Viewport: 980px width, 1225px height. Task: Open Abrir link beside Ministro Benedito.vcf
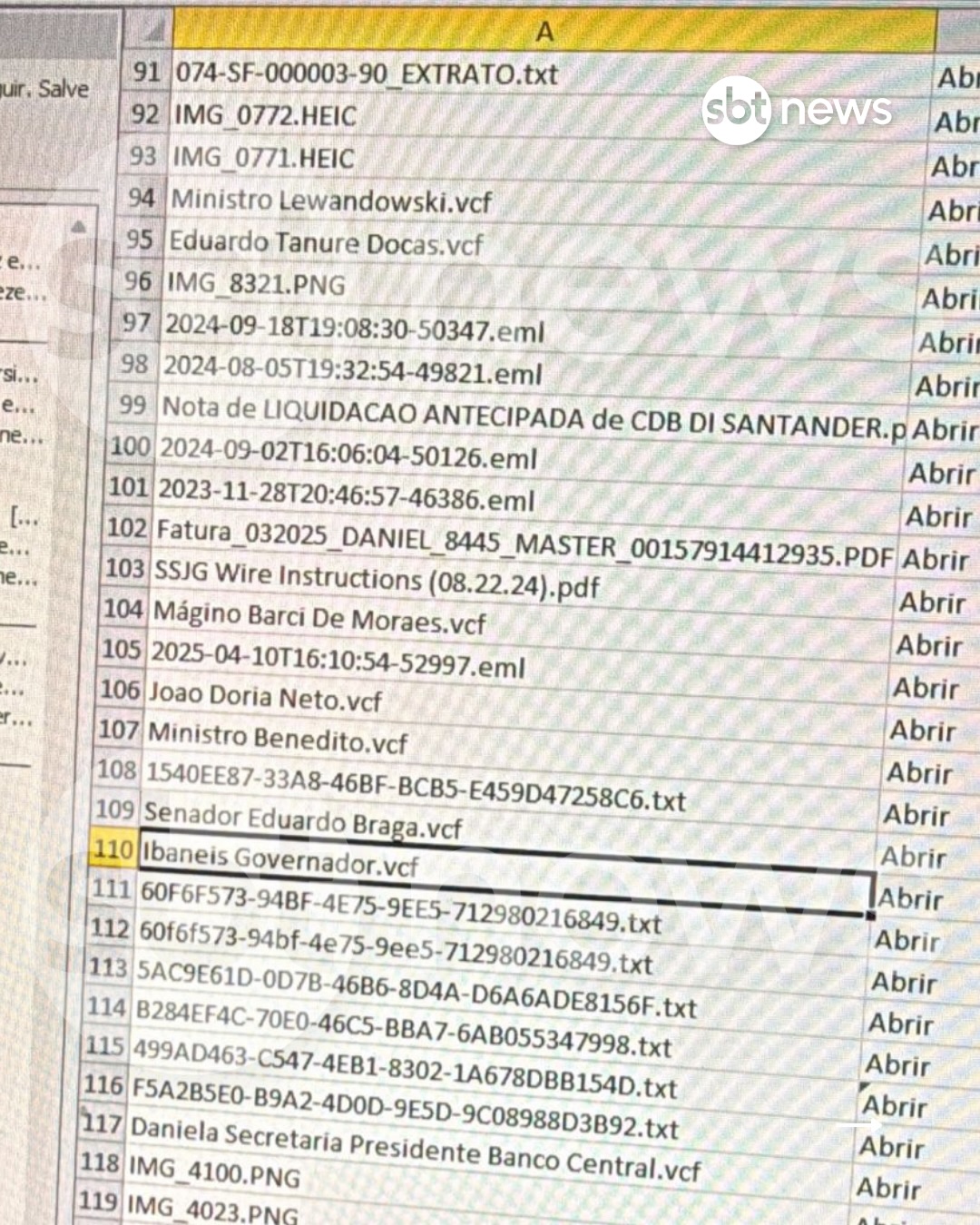click(x=922, y=730)
